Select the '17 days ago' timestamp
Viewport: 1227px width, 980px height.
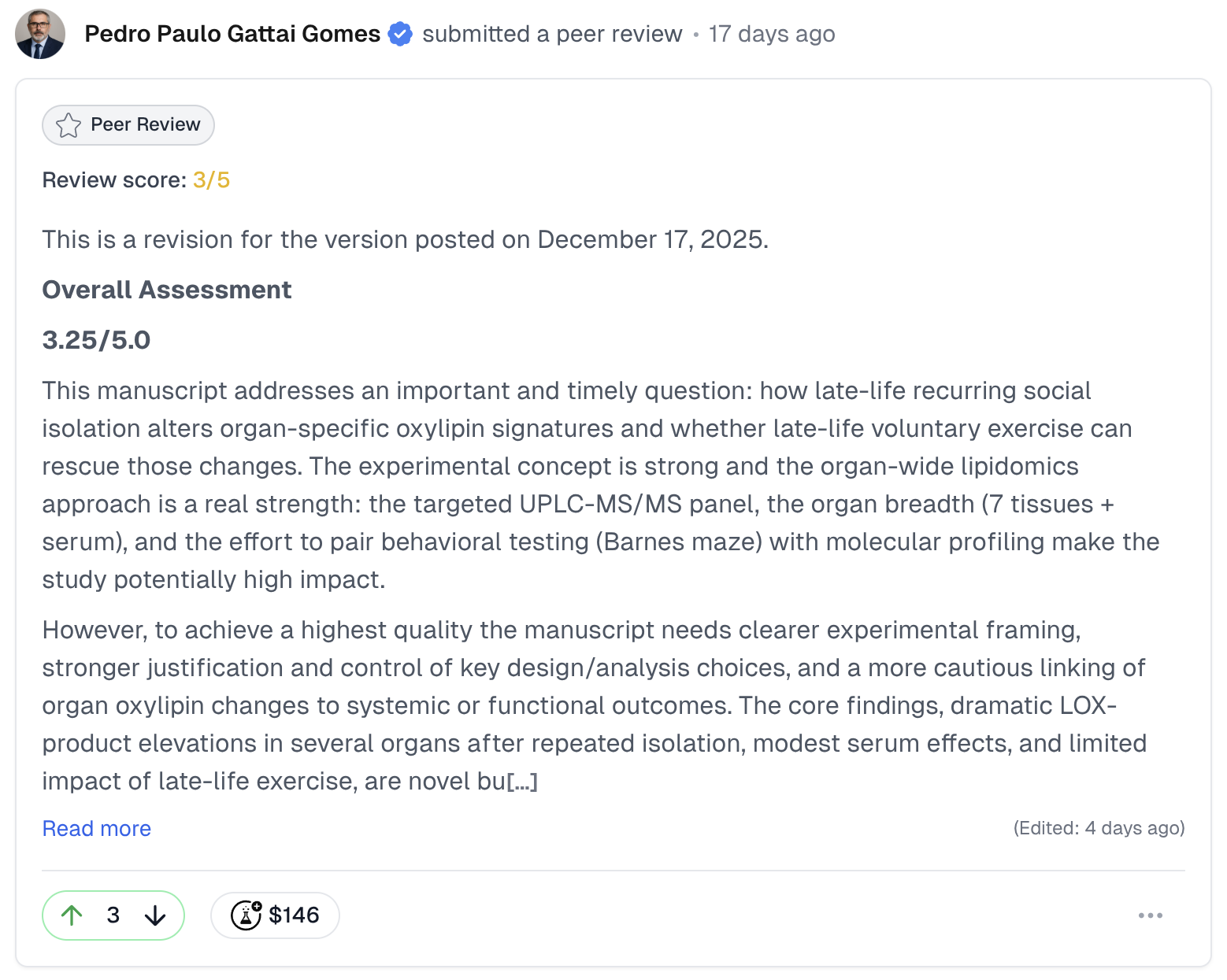click(x=772, y=34)
